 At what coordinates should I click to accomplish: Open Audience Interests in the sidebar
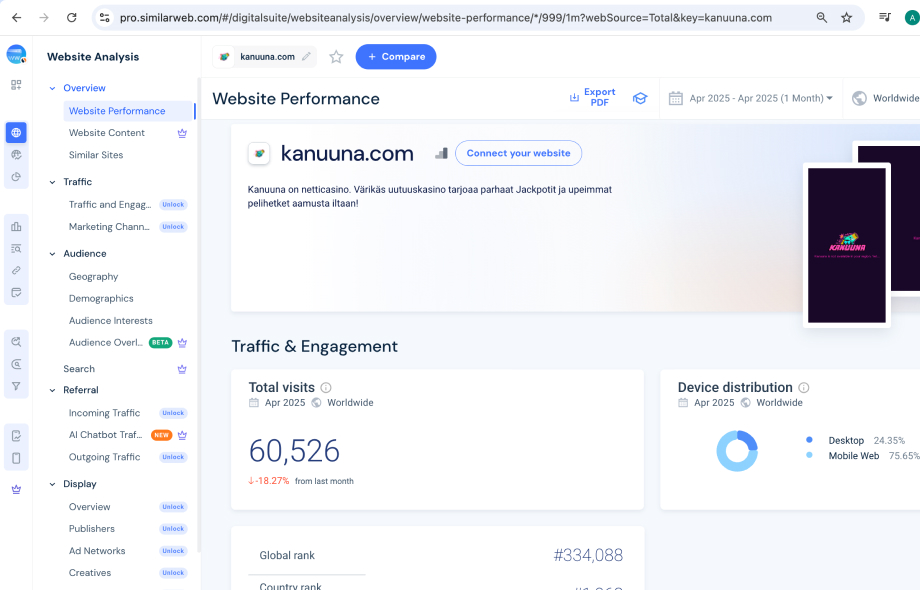pyautogui.click(x=110, y=321)
